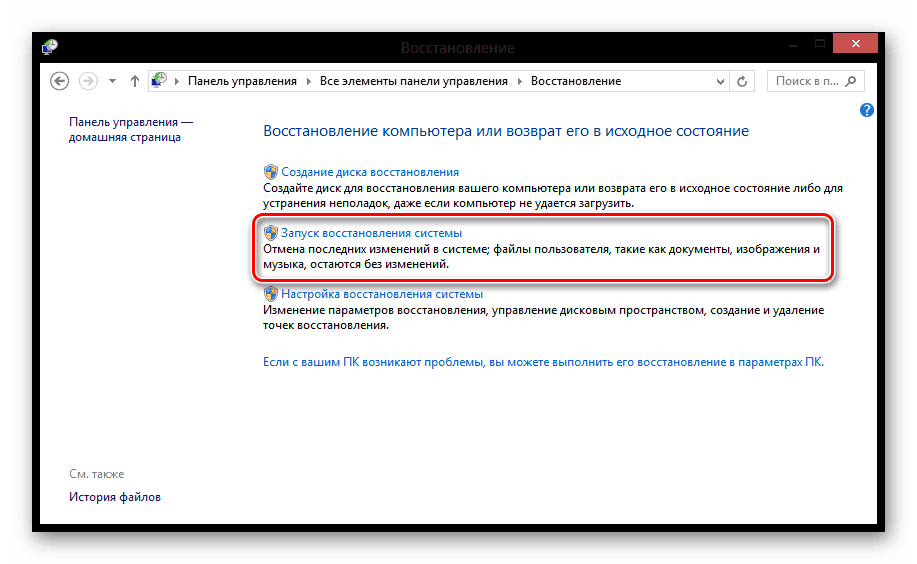917x564 pixels.
Task: Open help with the blue question mark icon
Action: pos(867,110)
